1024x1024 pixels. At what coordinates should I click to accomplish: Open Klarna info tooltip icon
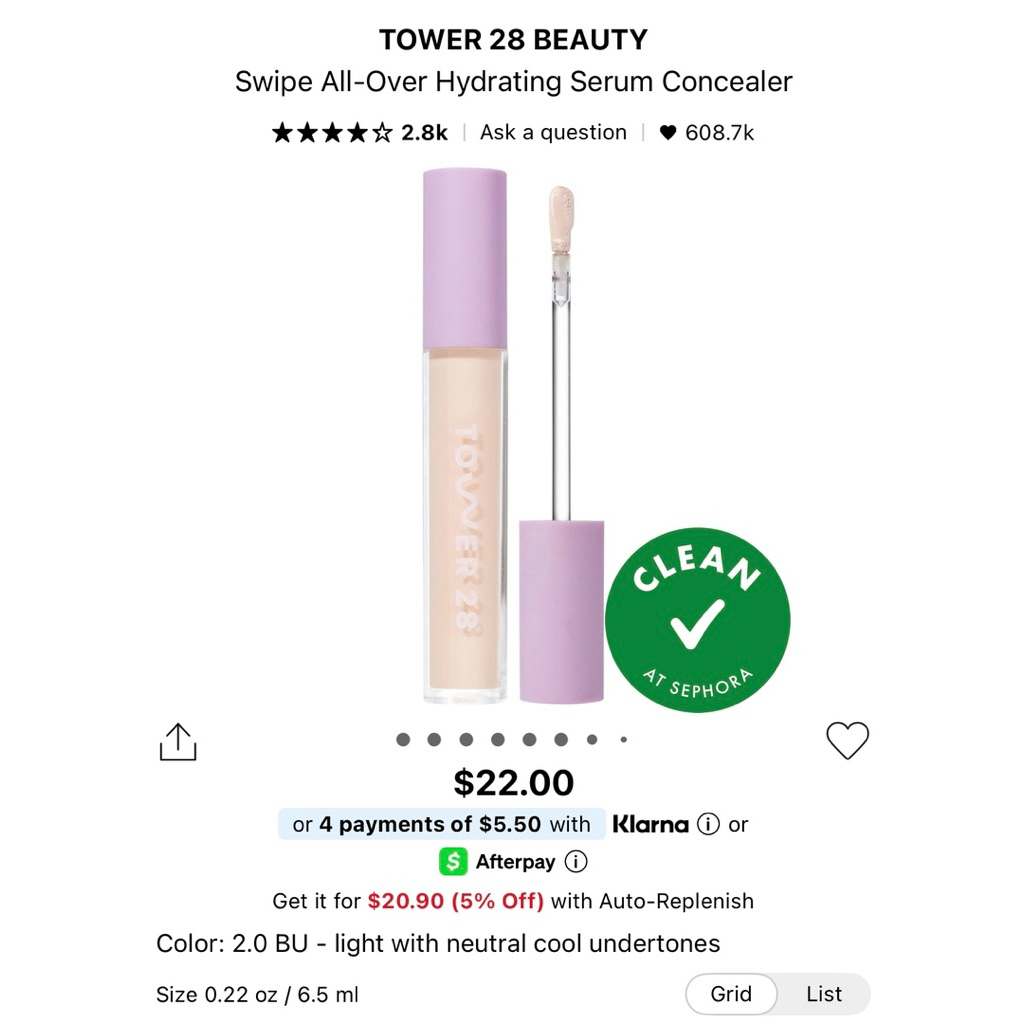click(710, 824)
